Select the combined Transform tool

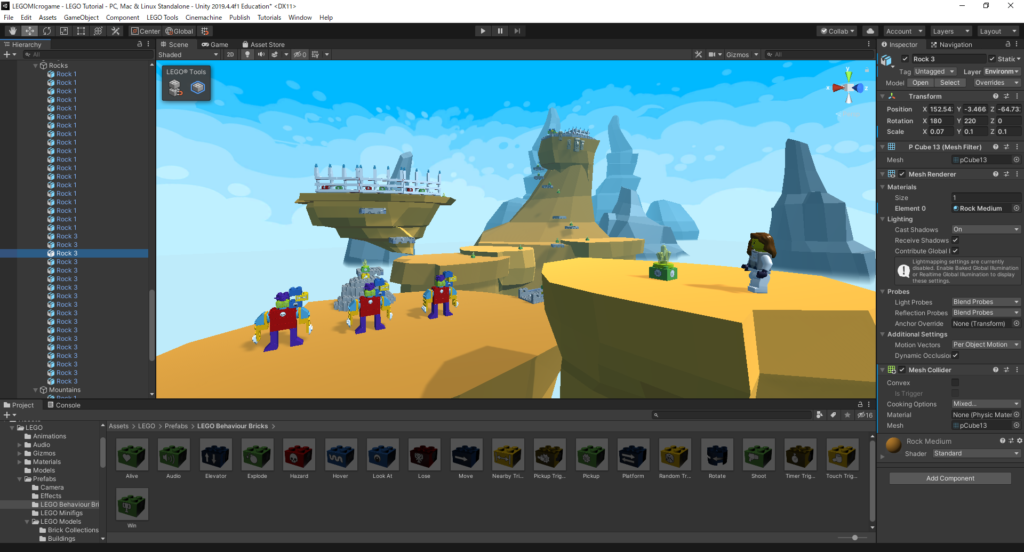pyautogui.click(x=98, y=31)
